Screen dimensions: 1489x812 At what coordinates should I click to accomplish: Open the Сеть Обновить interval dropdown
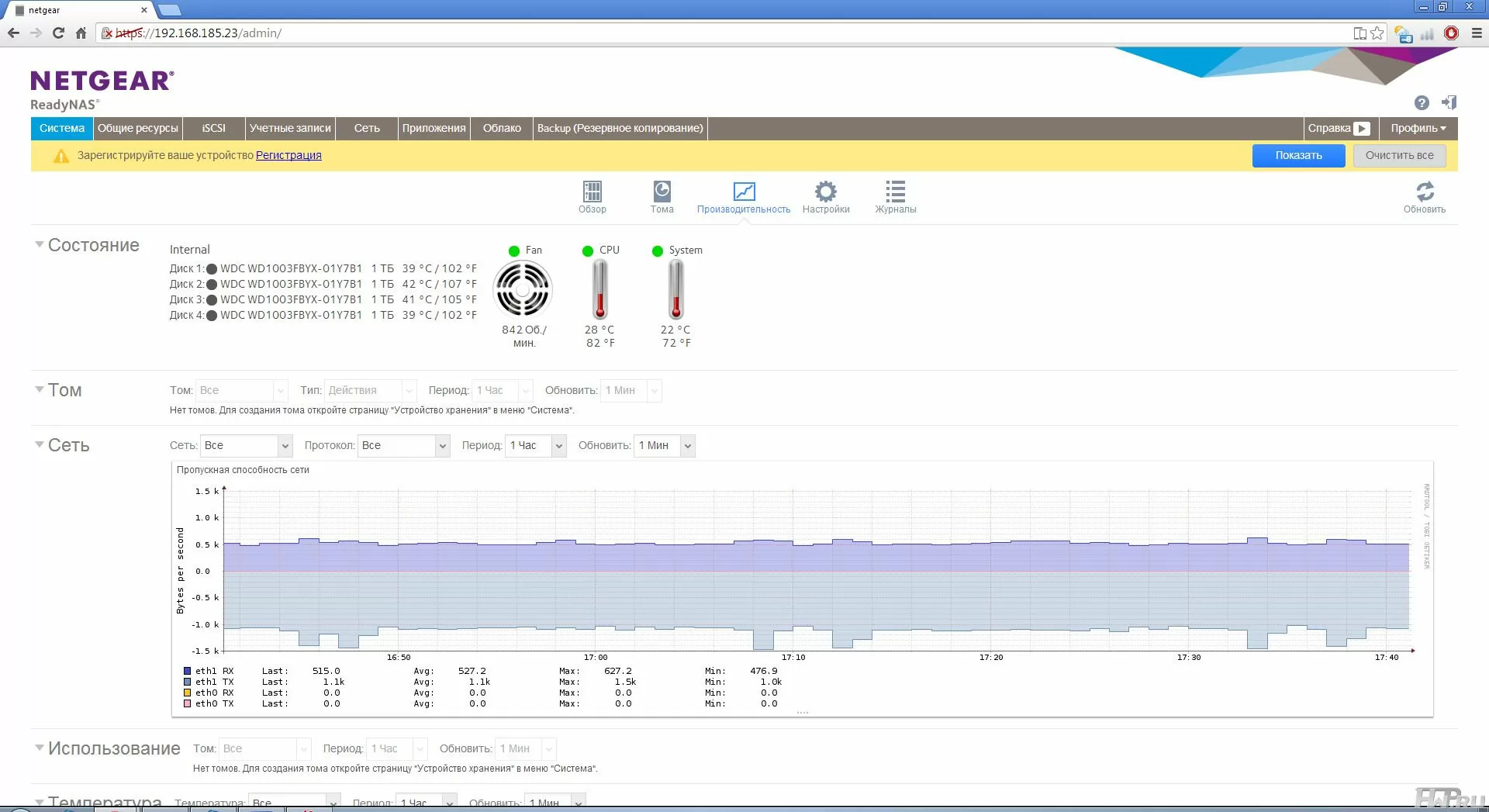665,445
